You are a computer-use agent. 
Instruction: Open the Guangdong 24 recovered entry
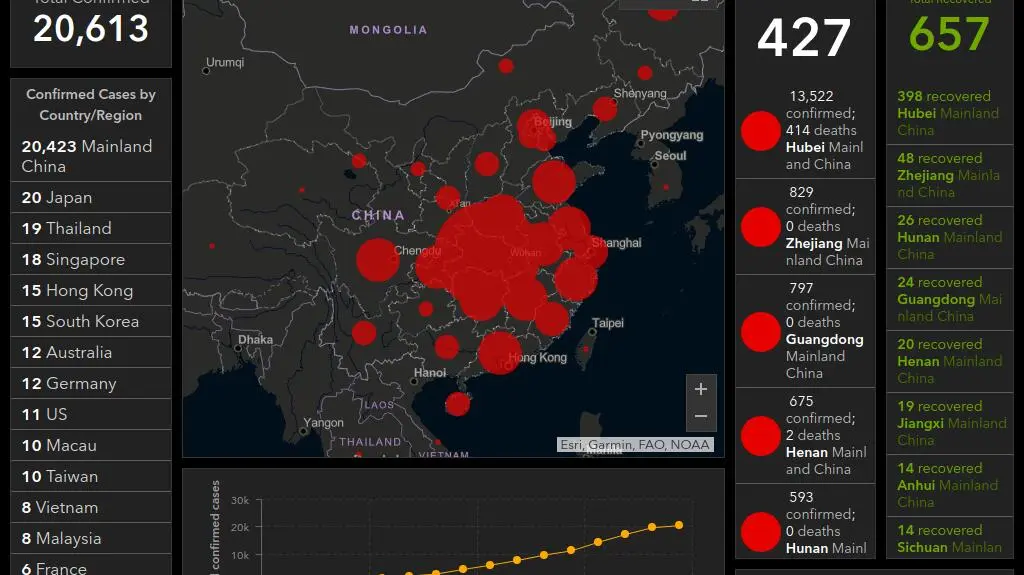948,299
